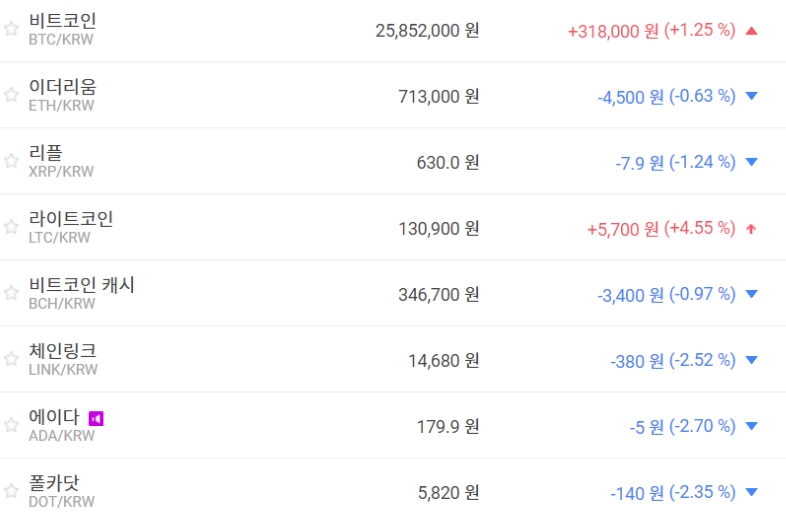Click the red up triangle on BTC row
The height and width of the screenshot is (523, 786).
tap(752, 31)
